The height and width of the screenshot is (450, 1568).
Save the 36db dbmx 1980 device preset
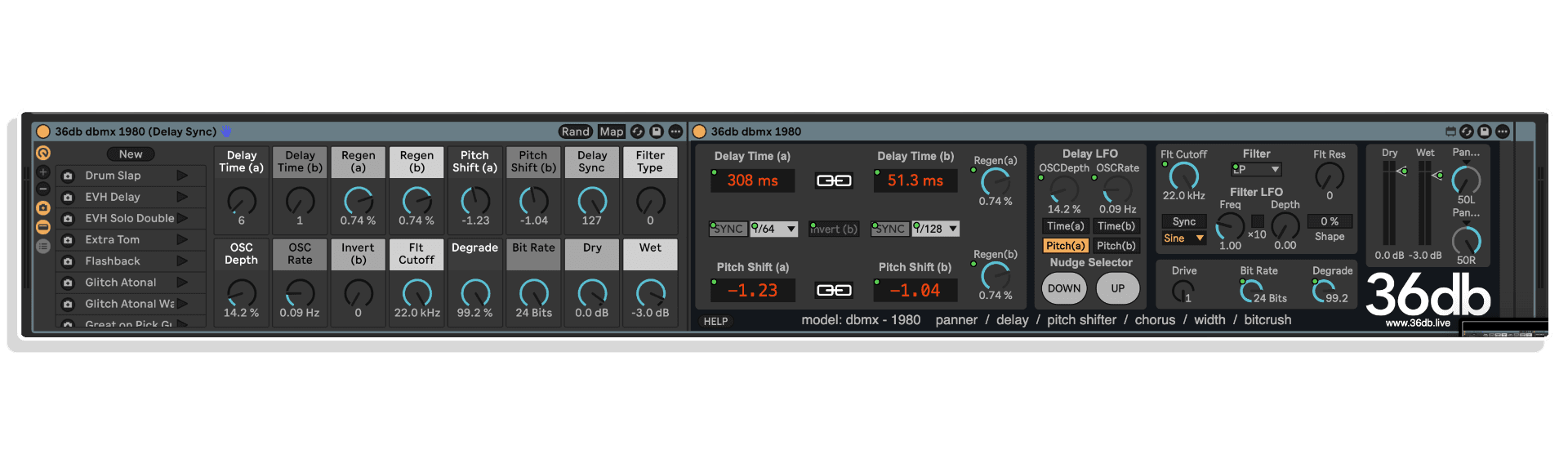(x=1485, y=131)
